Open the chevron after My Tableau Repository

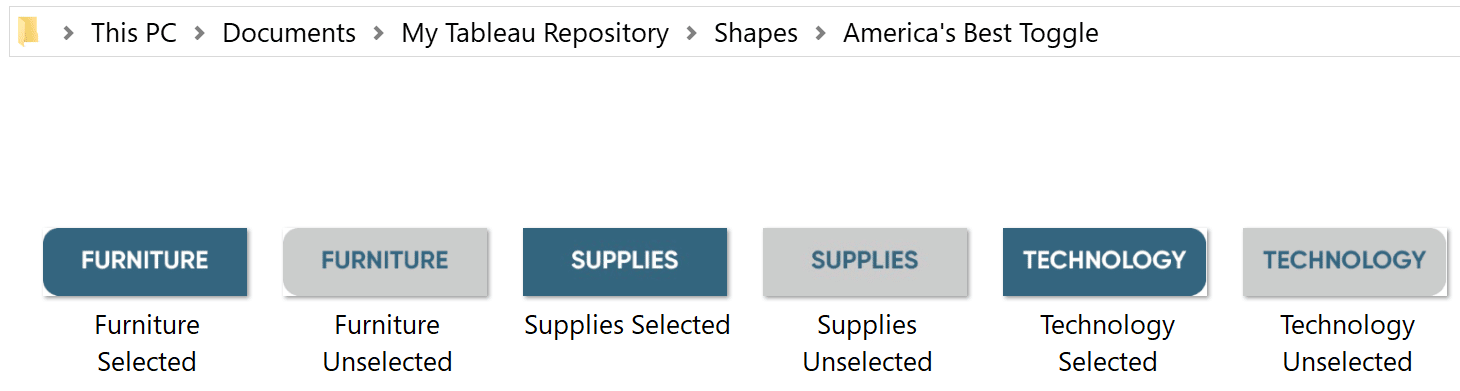click(692, 33)
